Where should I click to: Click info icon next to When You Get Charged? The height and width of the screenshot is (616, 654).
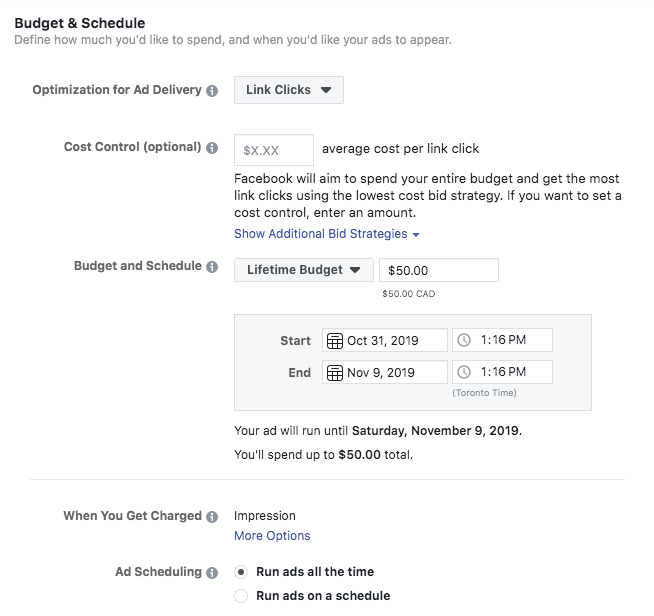pyautogui.click(x=212, y=517)
